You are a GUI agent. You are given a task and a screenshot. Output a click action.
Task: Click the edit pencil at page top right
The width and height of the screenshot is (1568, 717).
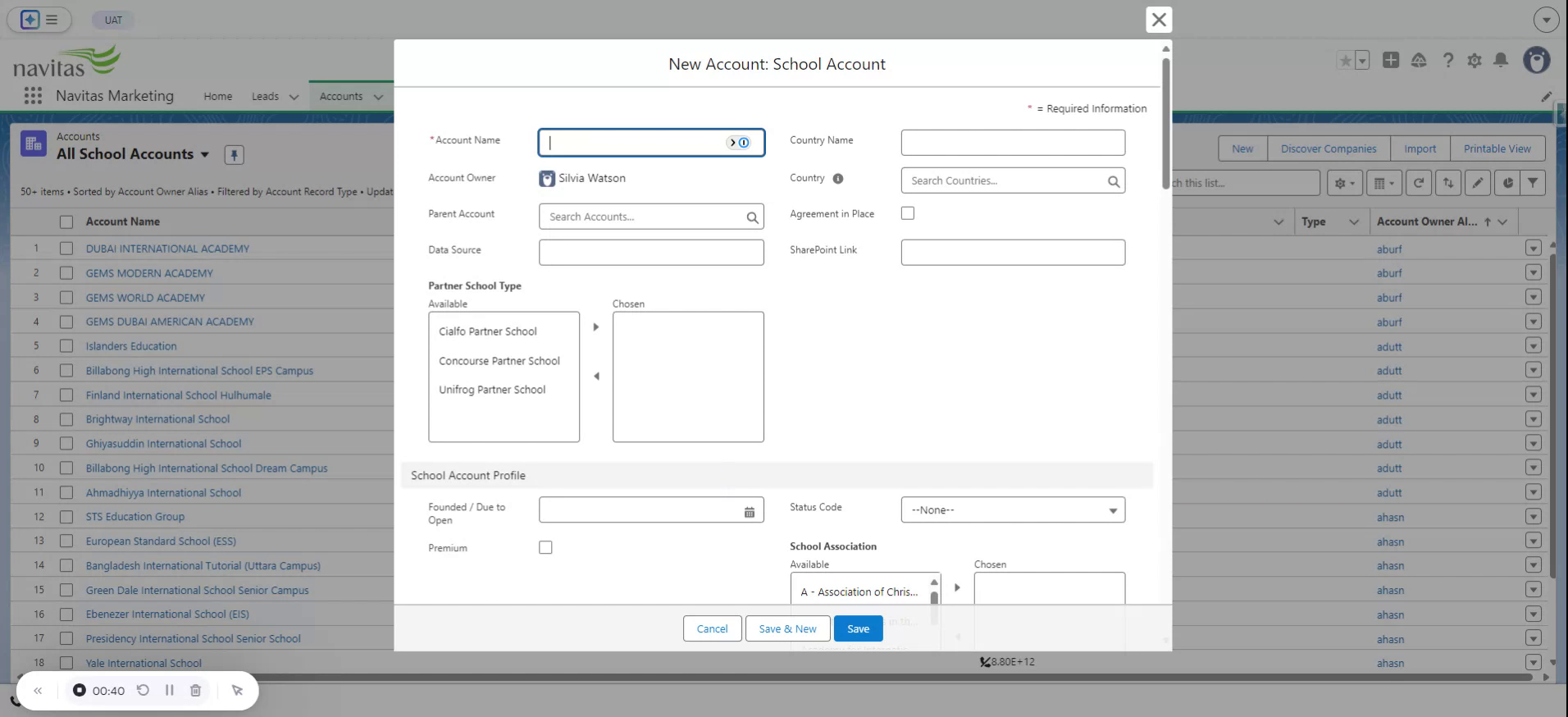(1546, 97)
